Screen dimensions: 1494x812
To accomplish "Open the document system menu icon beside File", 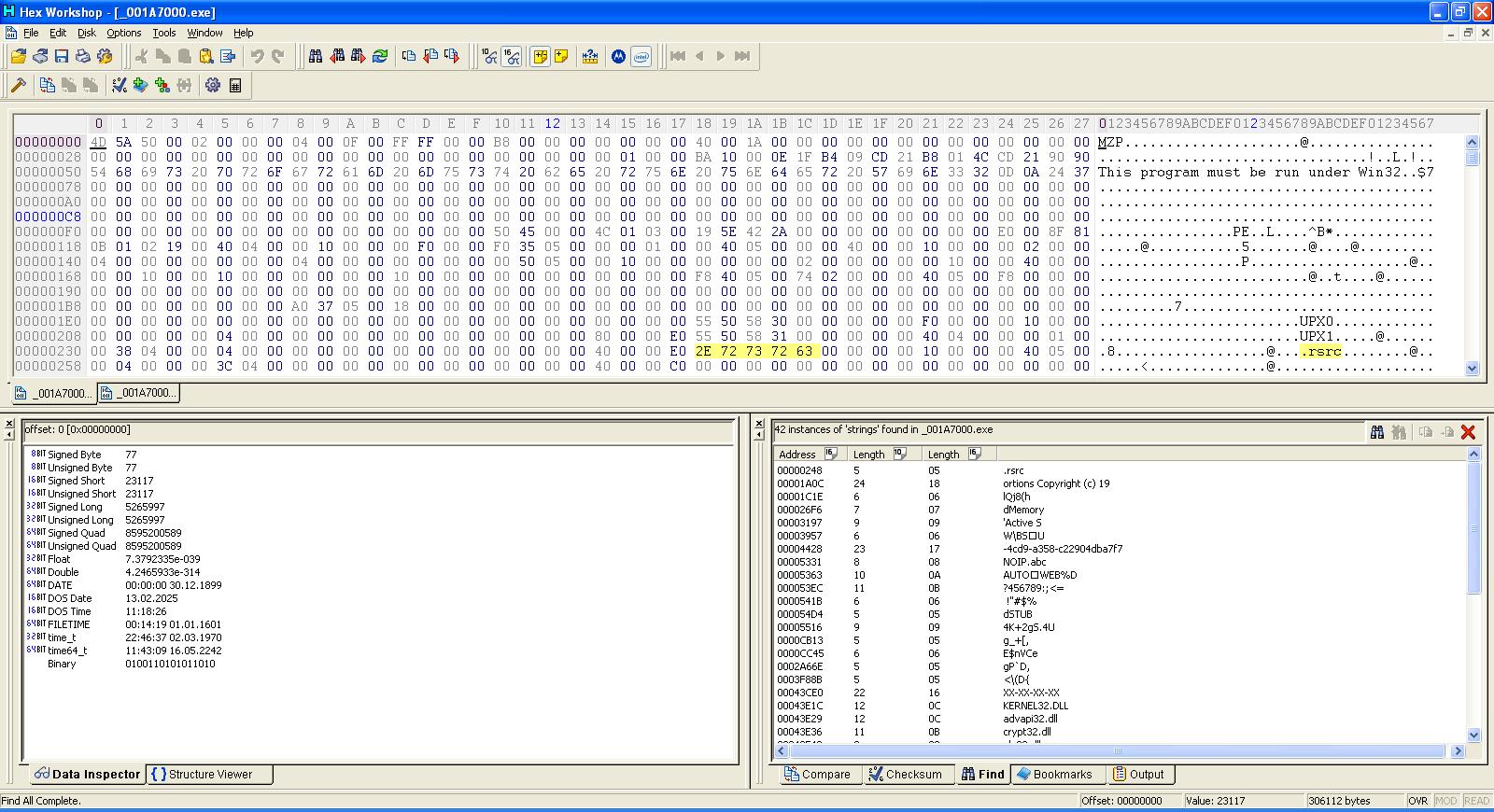I will 10,33.
